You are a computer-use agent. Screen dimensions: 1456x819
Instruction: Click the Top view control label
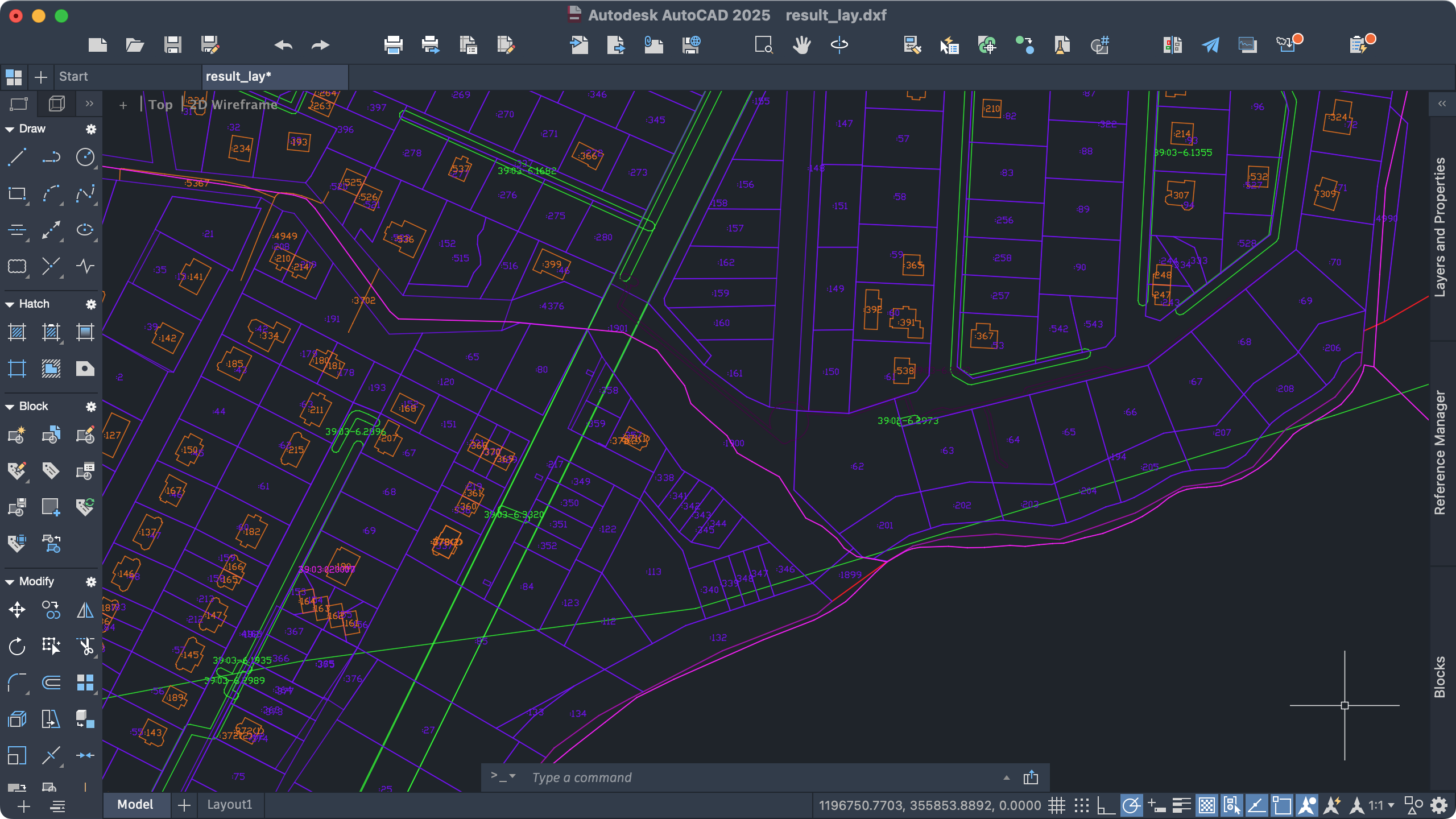click(x=160, y=105)
